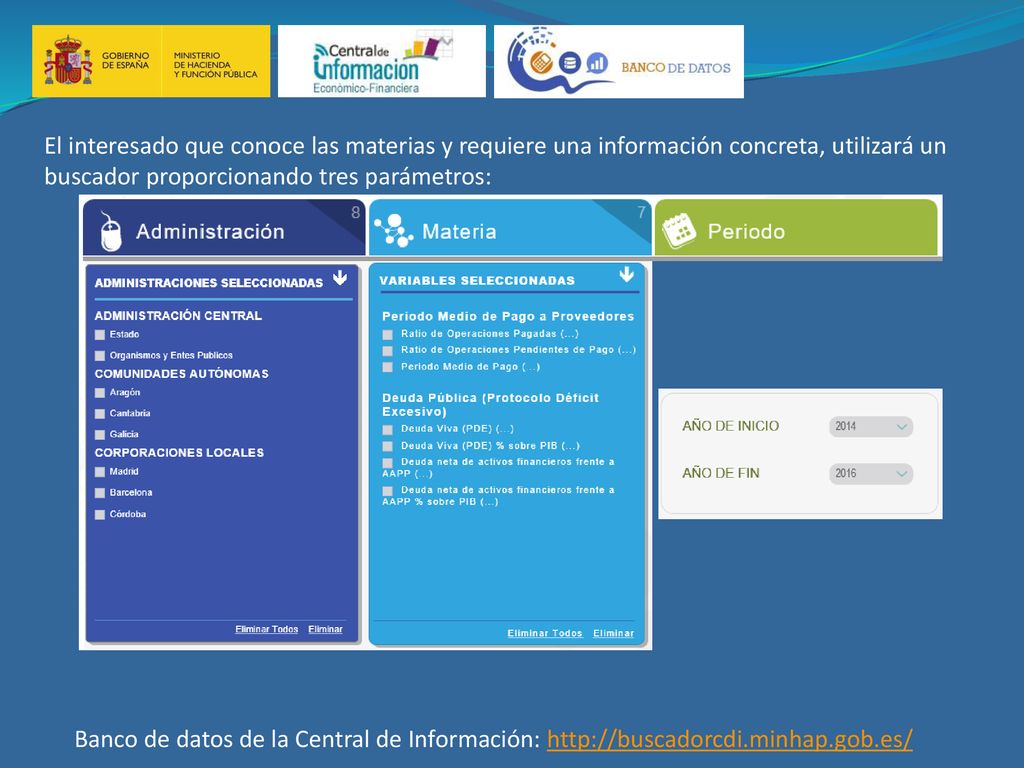Open the Año de Fin dropdown

coord(871,473)
